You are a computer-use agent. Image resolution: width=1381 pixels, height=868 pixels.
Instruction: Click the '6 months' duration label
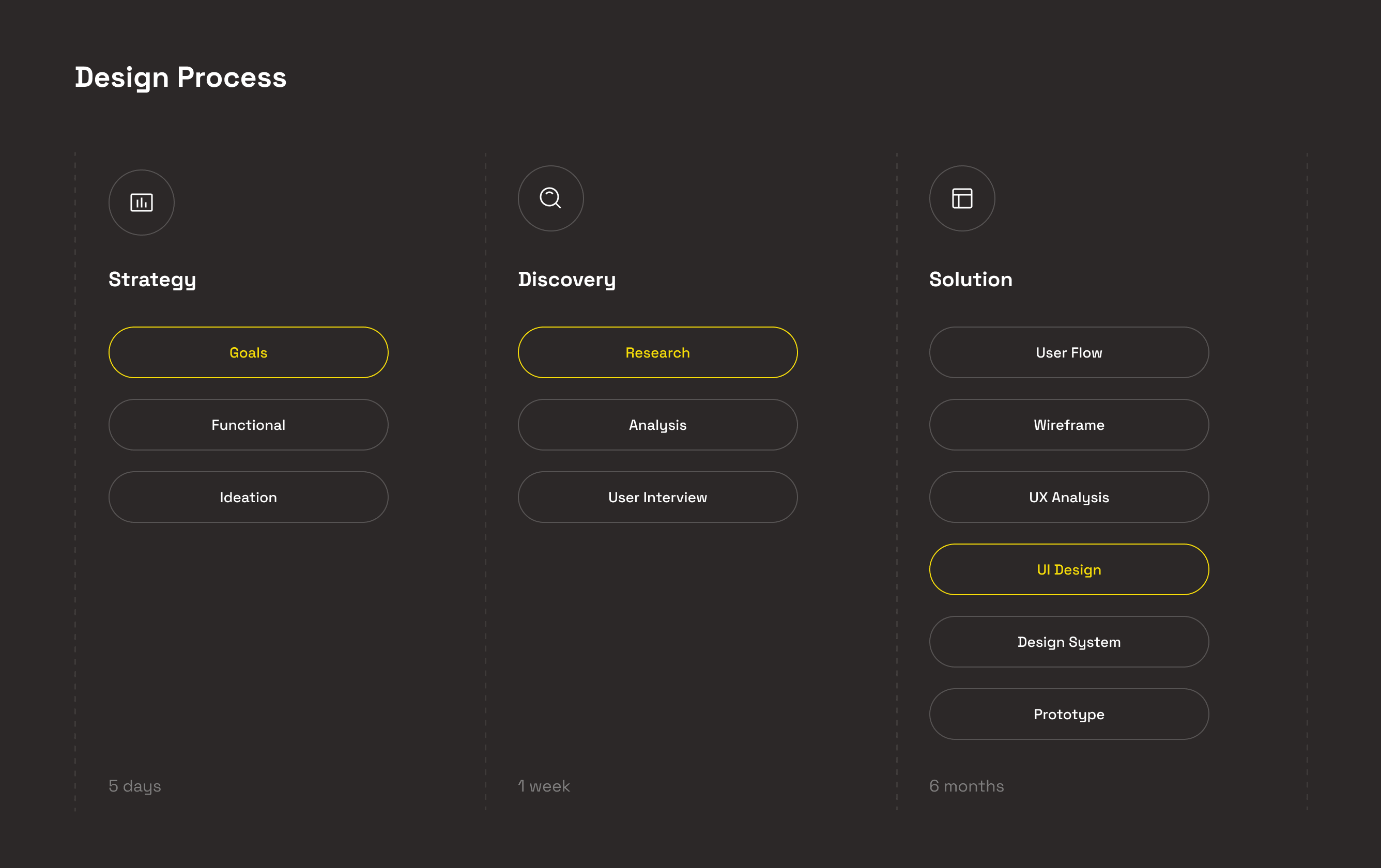(966, 785)
